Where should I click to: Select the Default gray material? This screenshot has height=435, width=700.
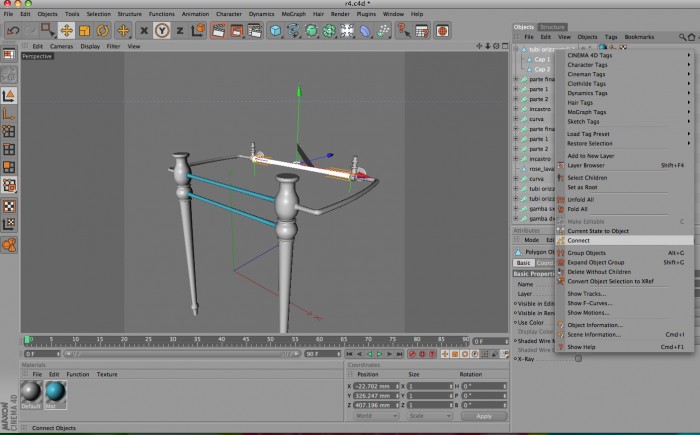click(x=31, y=394)
